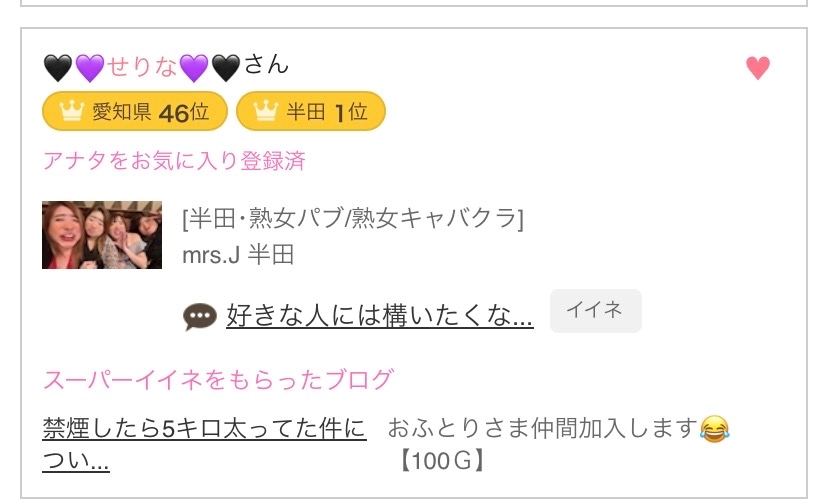Image resolution: width=828 pixels, height=499 pixels.
Task: Click the スーパーイイネをもらったブログ heading
Action: [218, 380]
